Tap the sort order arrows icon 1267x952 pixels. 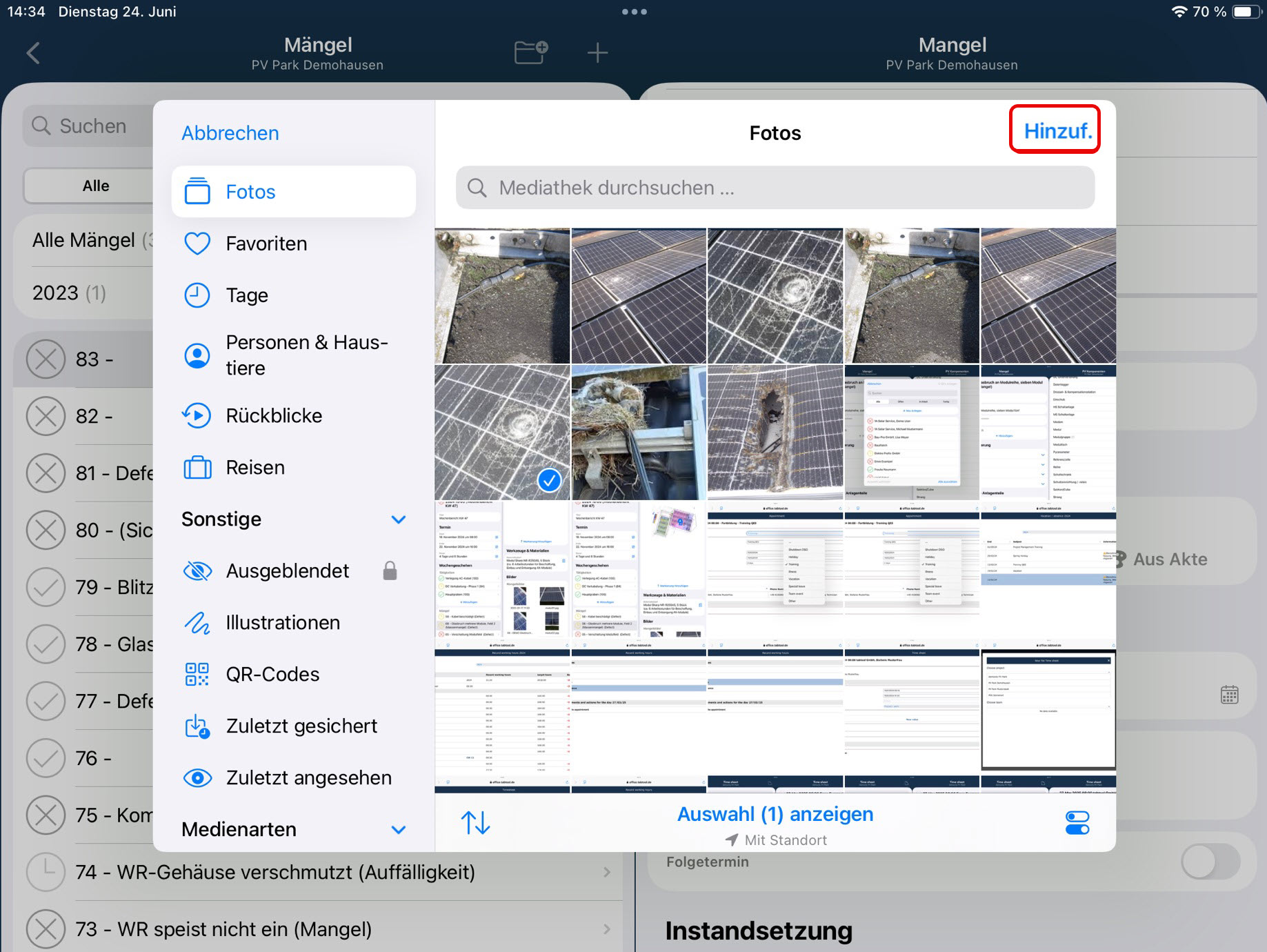475,822
